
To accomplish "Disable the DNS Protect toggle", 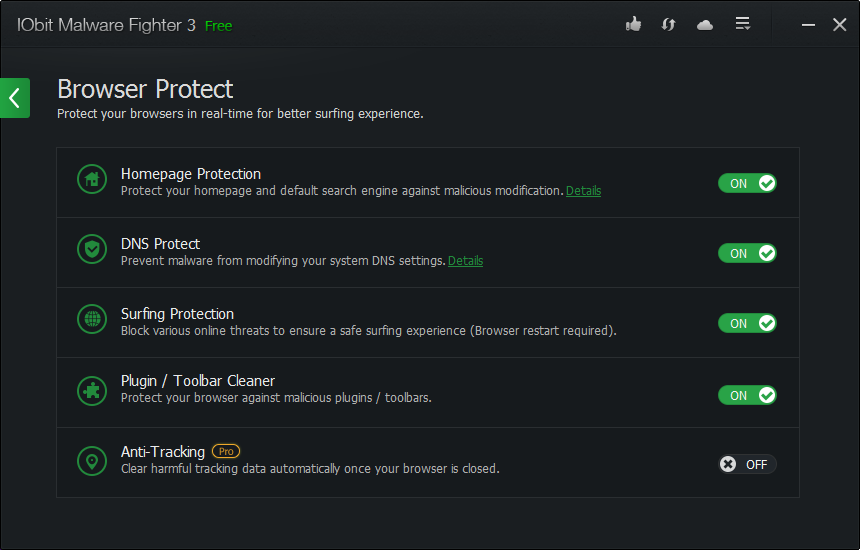I will point(748,253).
